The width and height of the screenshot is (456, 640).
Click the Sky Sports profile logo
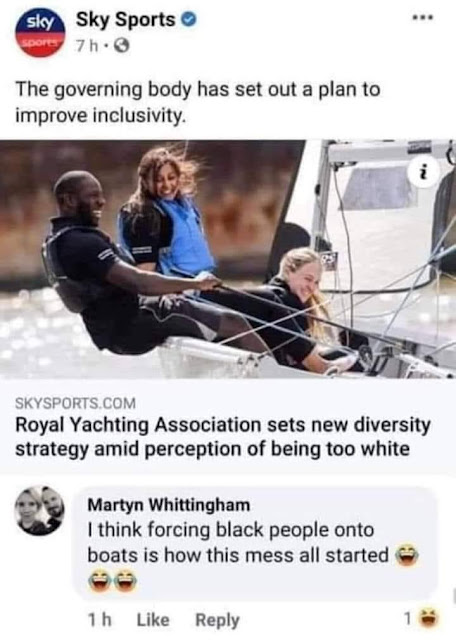pyautogui.click(x=40, y=32)
